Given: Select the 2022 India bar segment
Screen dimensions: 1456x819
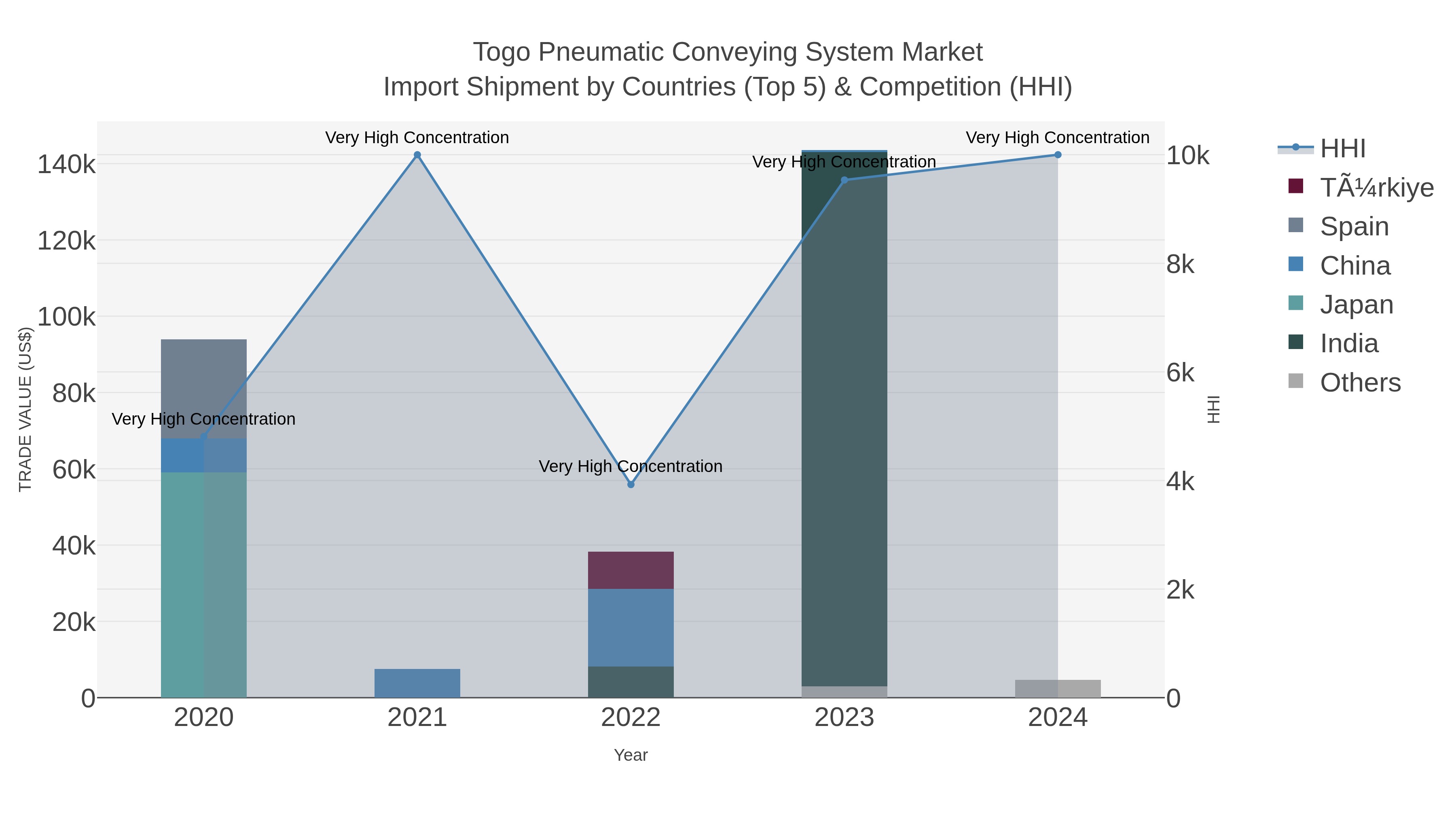Looking at the screenshot, I should click(631, 682).
